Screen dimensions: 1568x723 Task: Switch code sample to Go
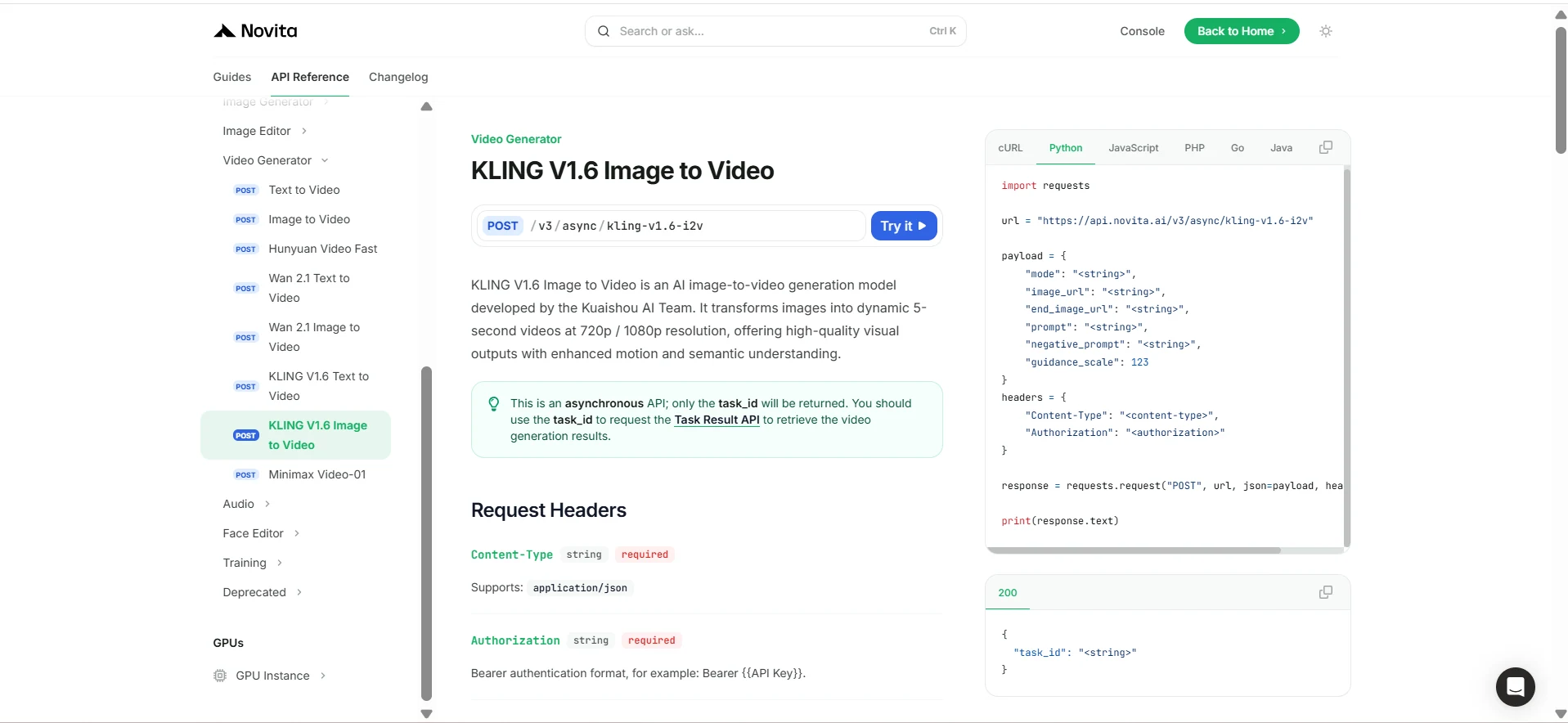click(x=1238, y=148)
